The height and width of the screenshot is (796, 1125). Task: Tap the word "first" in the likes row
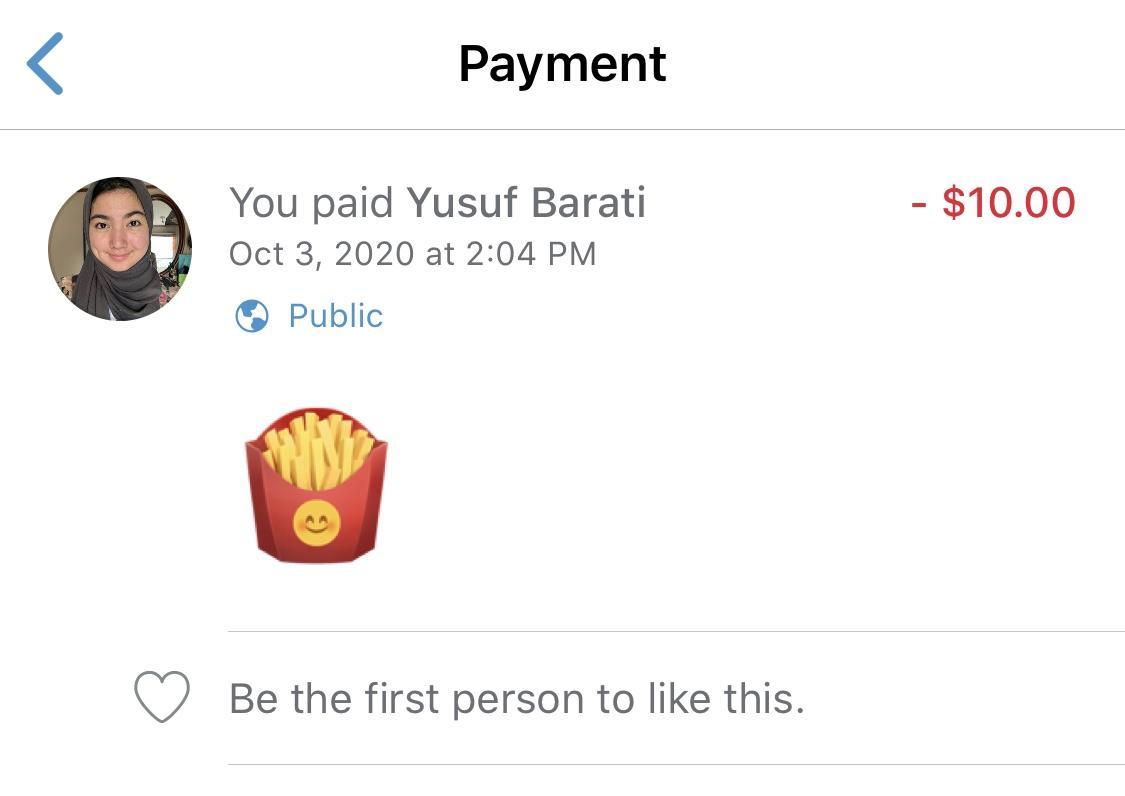point(401,698)
